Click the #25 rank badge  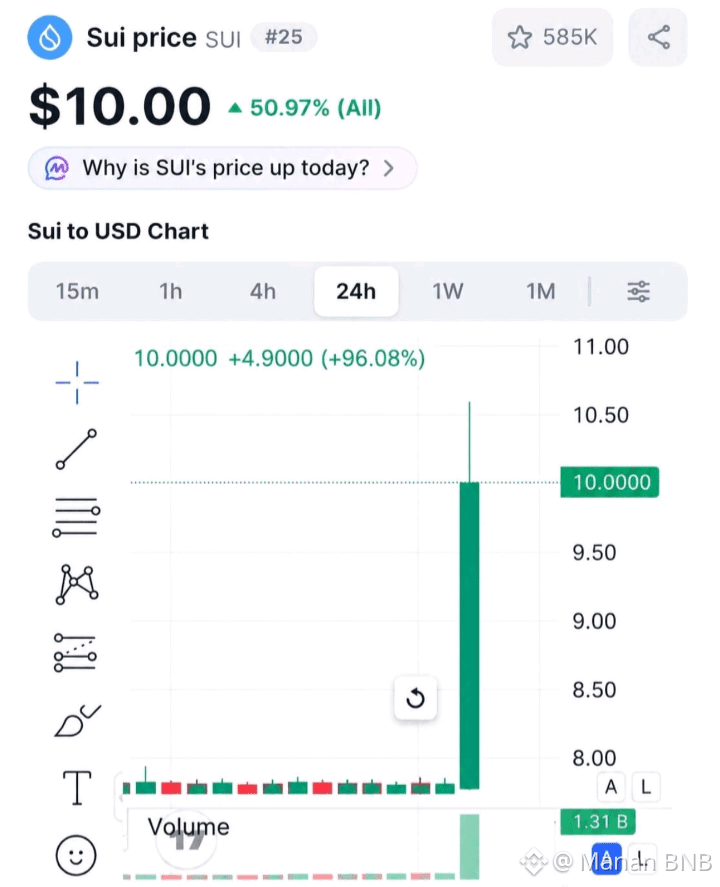(283, 37)
